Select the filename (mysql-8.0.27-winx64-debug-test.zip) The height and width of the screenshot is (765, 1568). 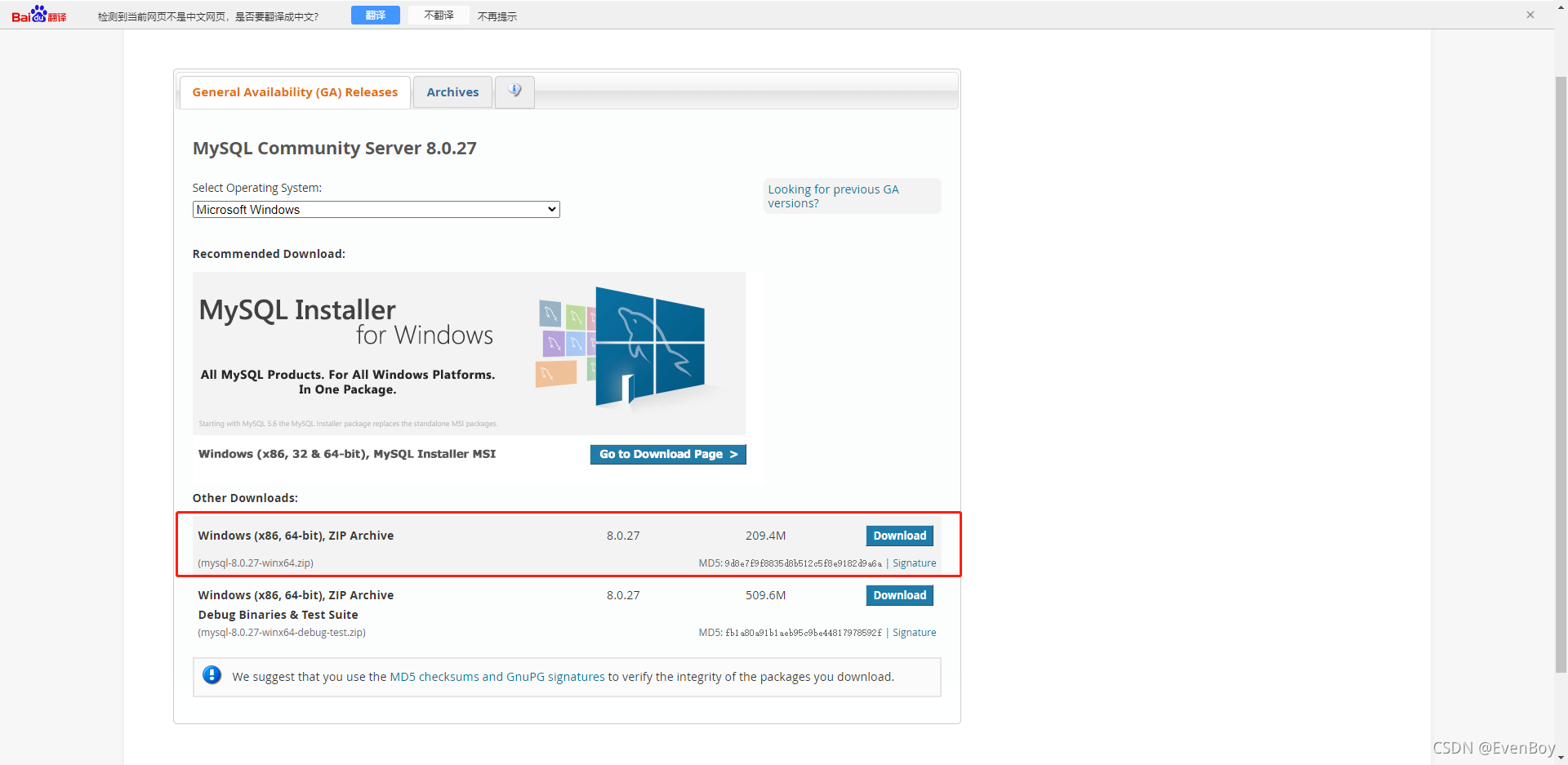click(282, 633)
